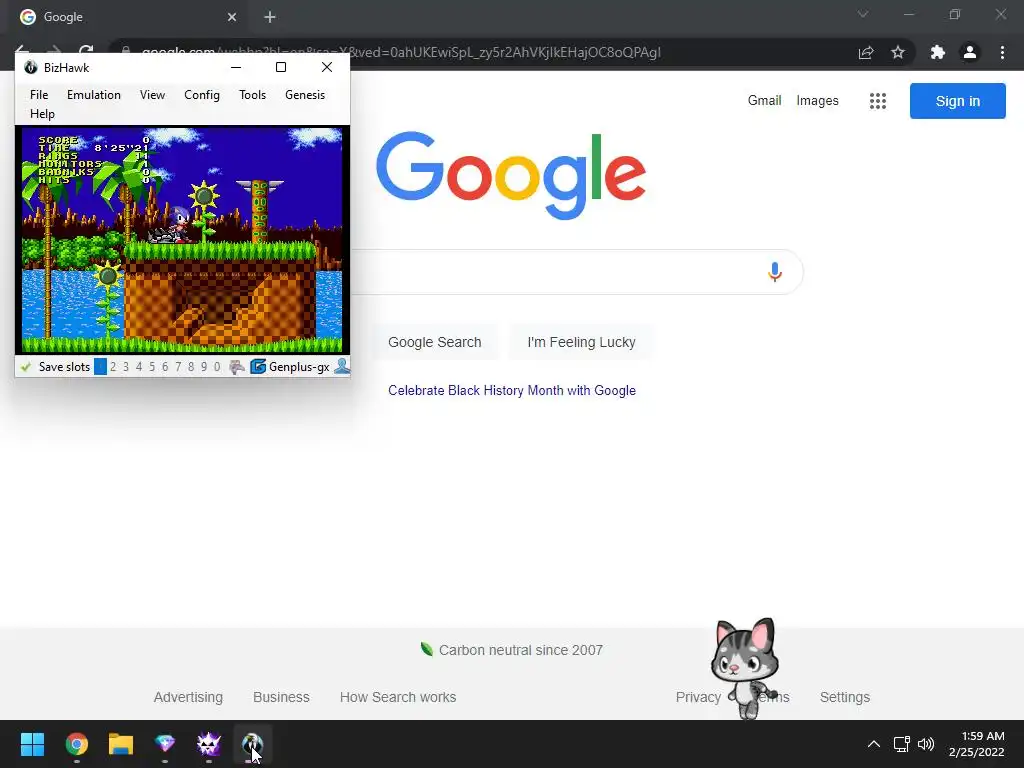
Task: Click the Sonic game screen in BizHawk
Action: 182,240
